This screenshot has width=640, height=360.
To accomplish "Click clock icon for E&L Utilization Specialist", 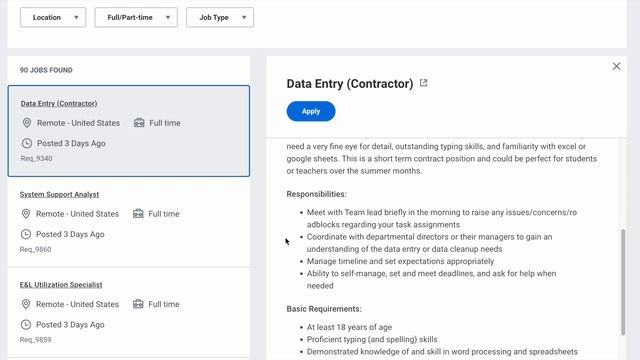I will [26, 324].
